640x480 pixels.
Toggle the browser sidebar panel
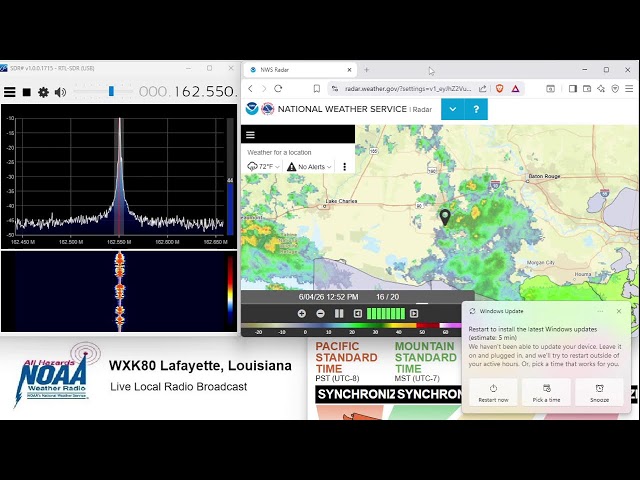(573, 89)
